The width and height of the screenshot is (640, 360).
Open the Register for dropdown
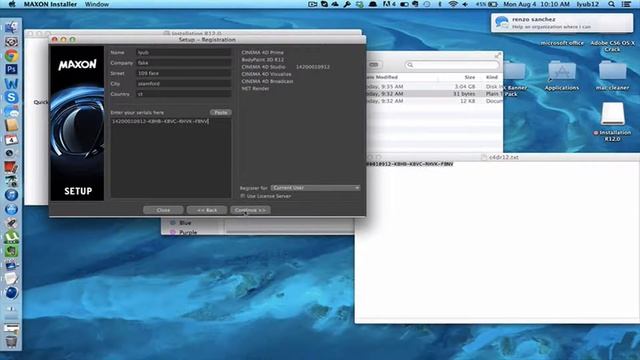click(315, 188)
